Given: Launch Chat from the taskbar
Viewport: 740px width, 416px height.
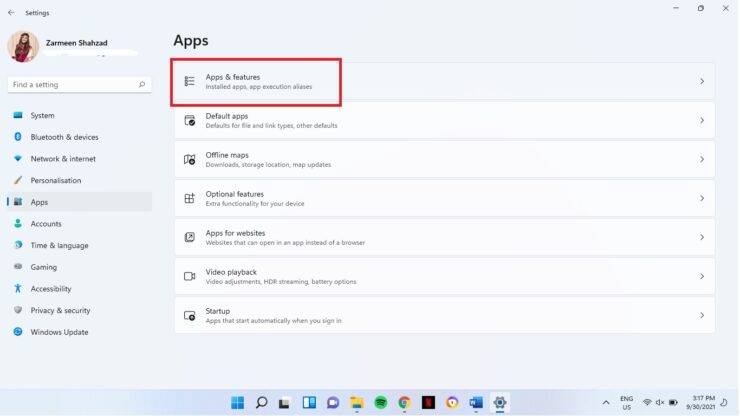Looking at the screenshot, I should click(333, 402).
